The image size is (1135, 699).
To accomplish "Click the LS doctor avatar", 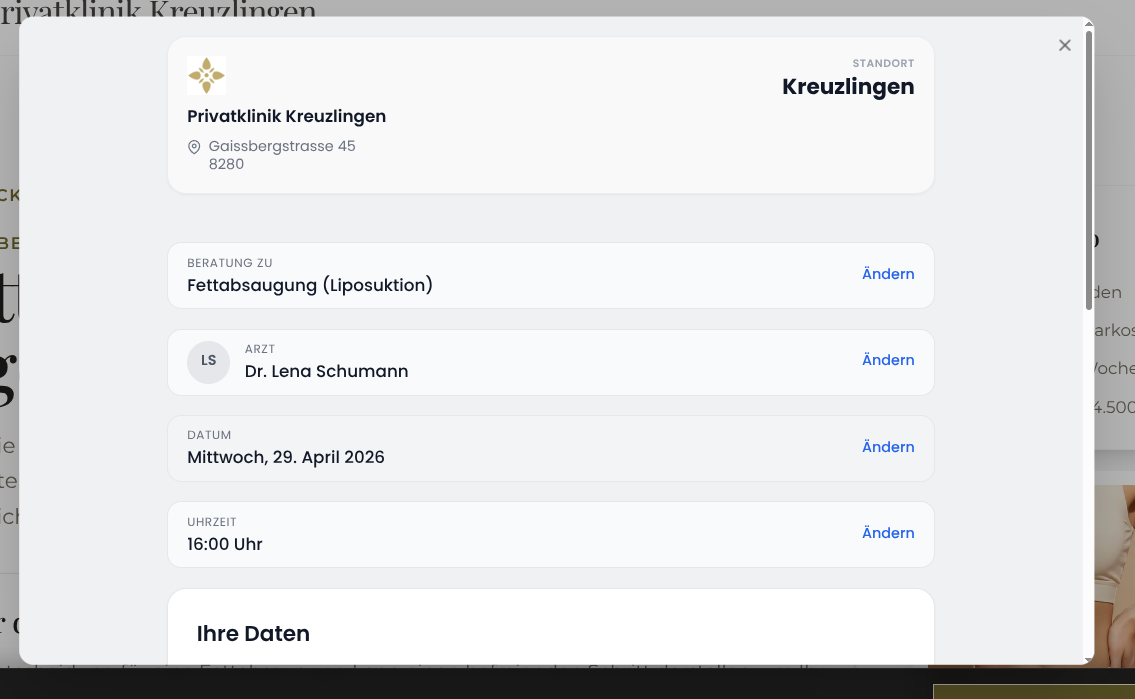I will 208,362.
